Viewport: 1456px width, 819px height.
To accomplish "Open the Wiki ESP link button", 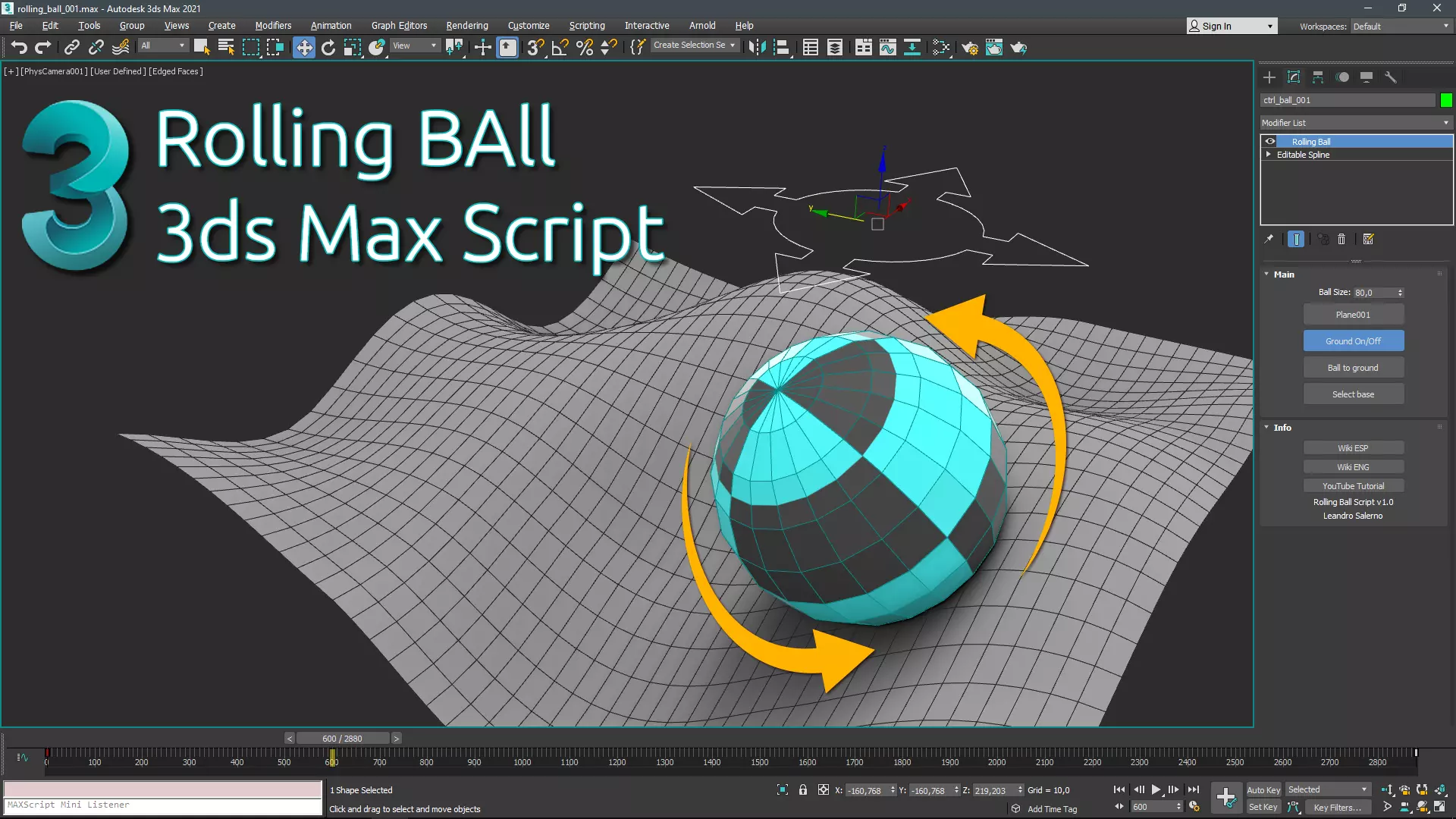I will click(1353, 448).
